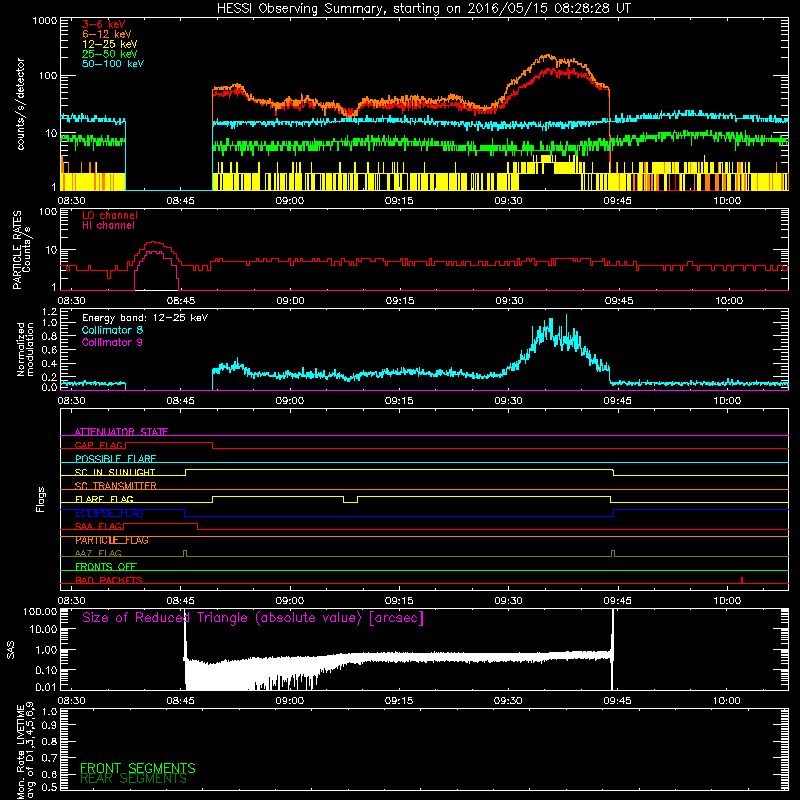Select the LO channel legend label
The height and width of the screenshot is (800, 800).
click(110, 215)
